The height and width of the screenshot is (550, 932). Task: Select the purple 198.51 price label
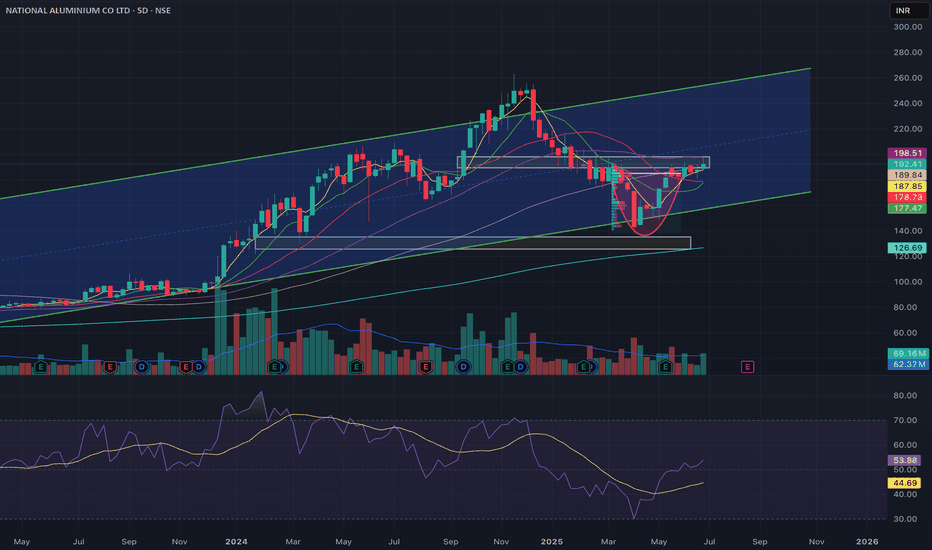[x=907, y=153]
